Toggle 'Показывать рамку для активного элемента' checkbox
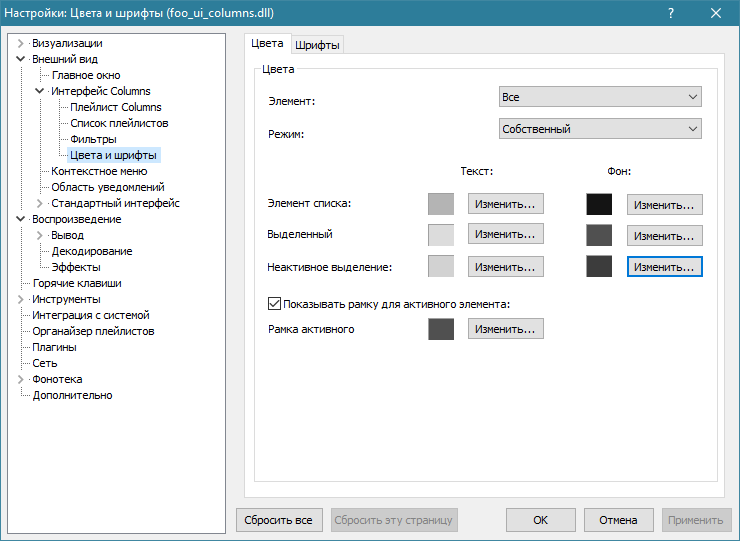 pyautogui.click(x=275, y=303)
